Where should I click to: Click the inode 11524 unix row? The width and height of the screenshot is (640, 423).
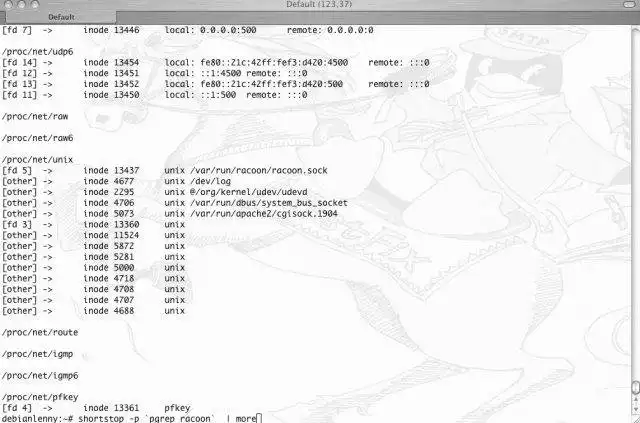pos(93,236)
